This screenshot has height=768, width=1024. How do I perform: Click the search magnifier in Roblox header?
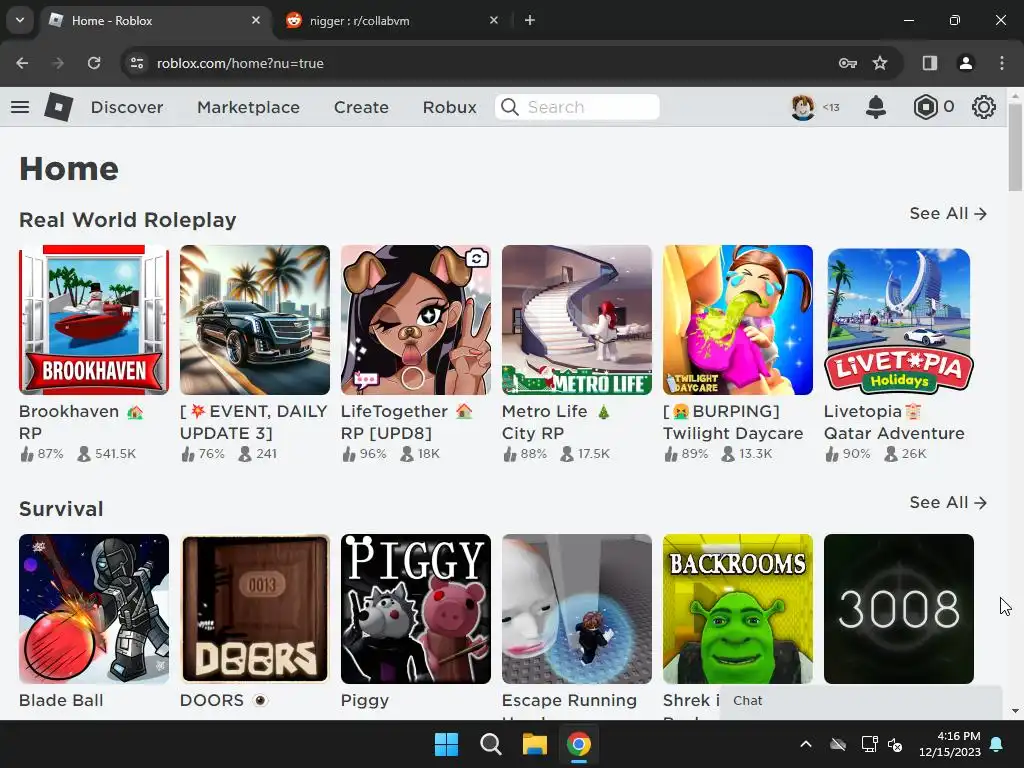510,107
